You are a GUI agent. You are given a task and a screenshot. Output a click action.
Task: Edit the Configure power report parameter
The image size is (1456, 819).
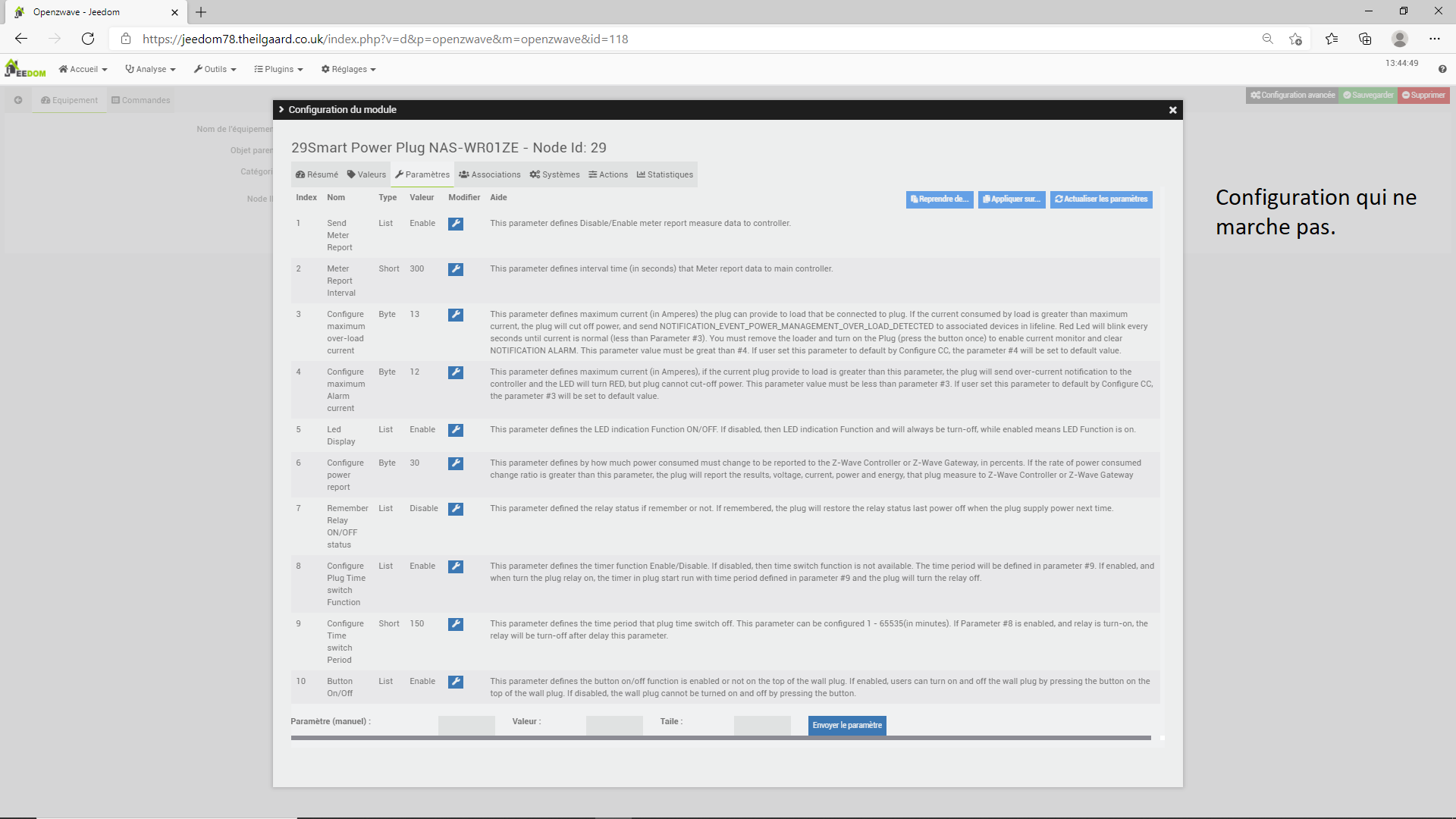pyautogui.click(x=455, y=463)
